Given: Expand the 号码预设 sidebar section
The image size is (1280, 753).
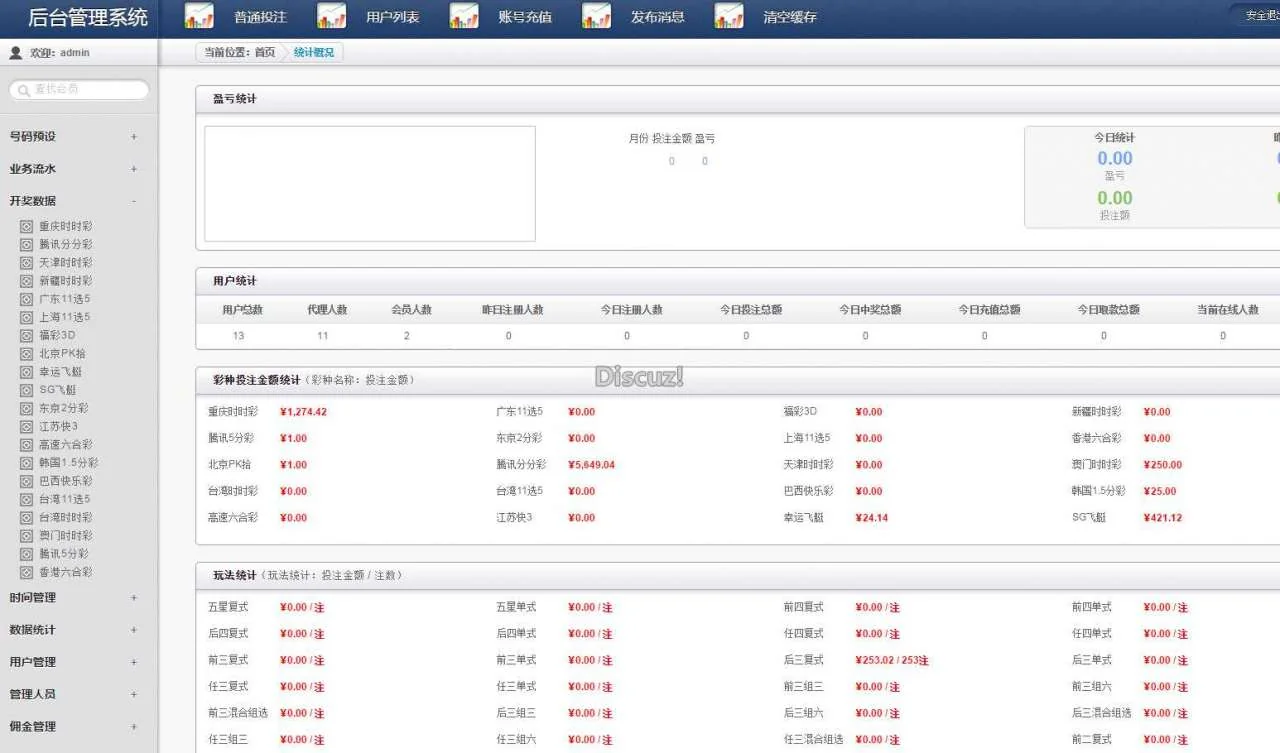Looking at the screenshot, I should 134,137.
